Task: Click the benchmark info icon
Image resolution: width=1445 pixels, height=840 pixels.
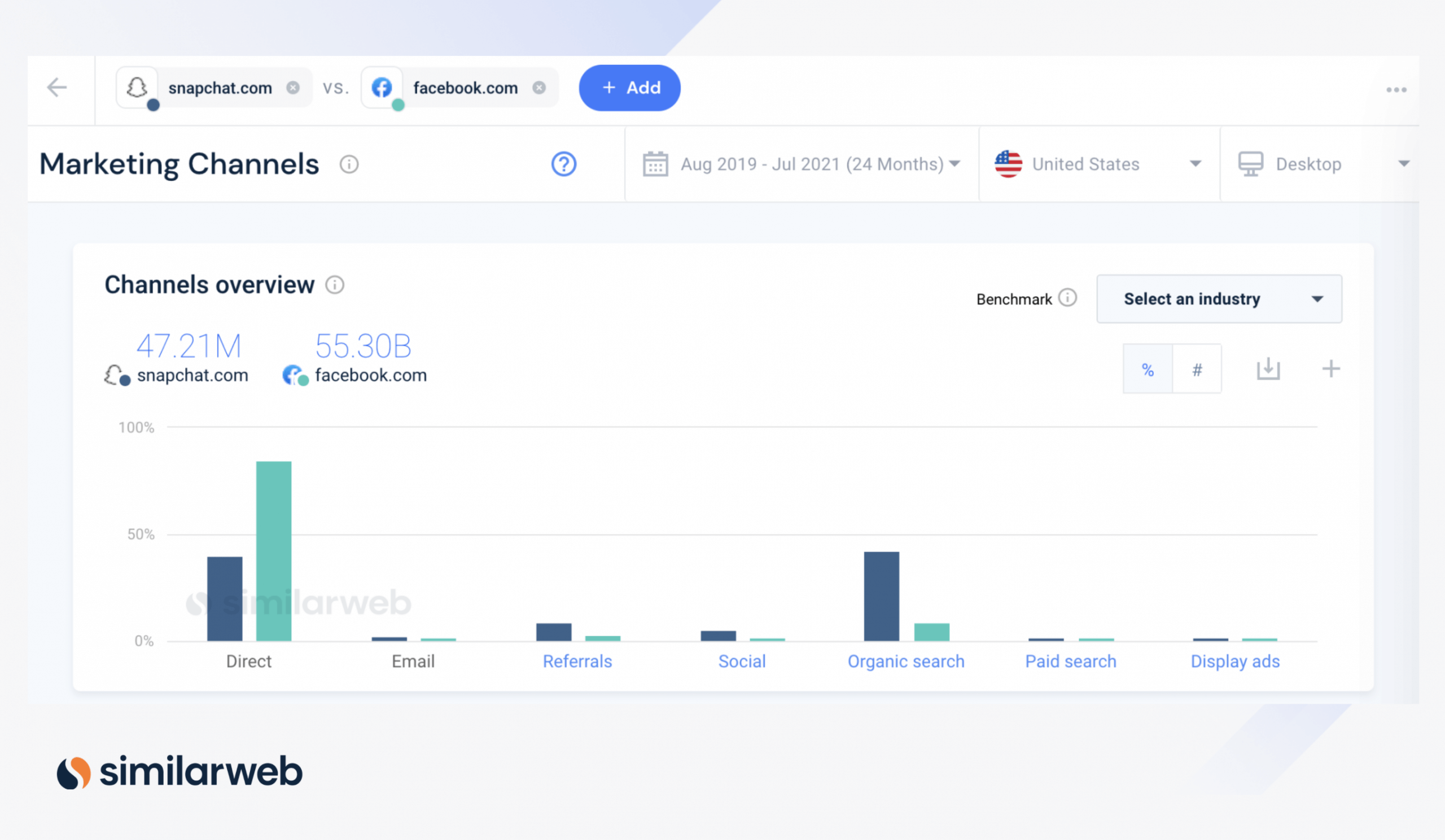Action: coord(1069,298)
